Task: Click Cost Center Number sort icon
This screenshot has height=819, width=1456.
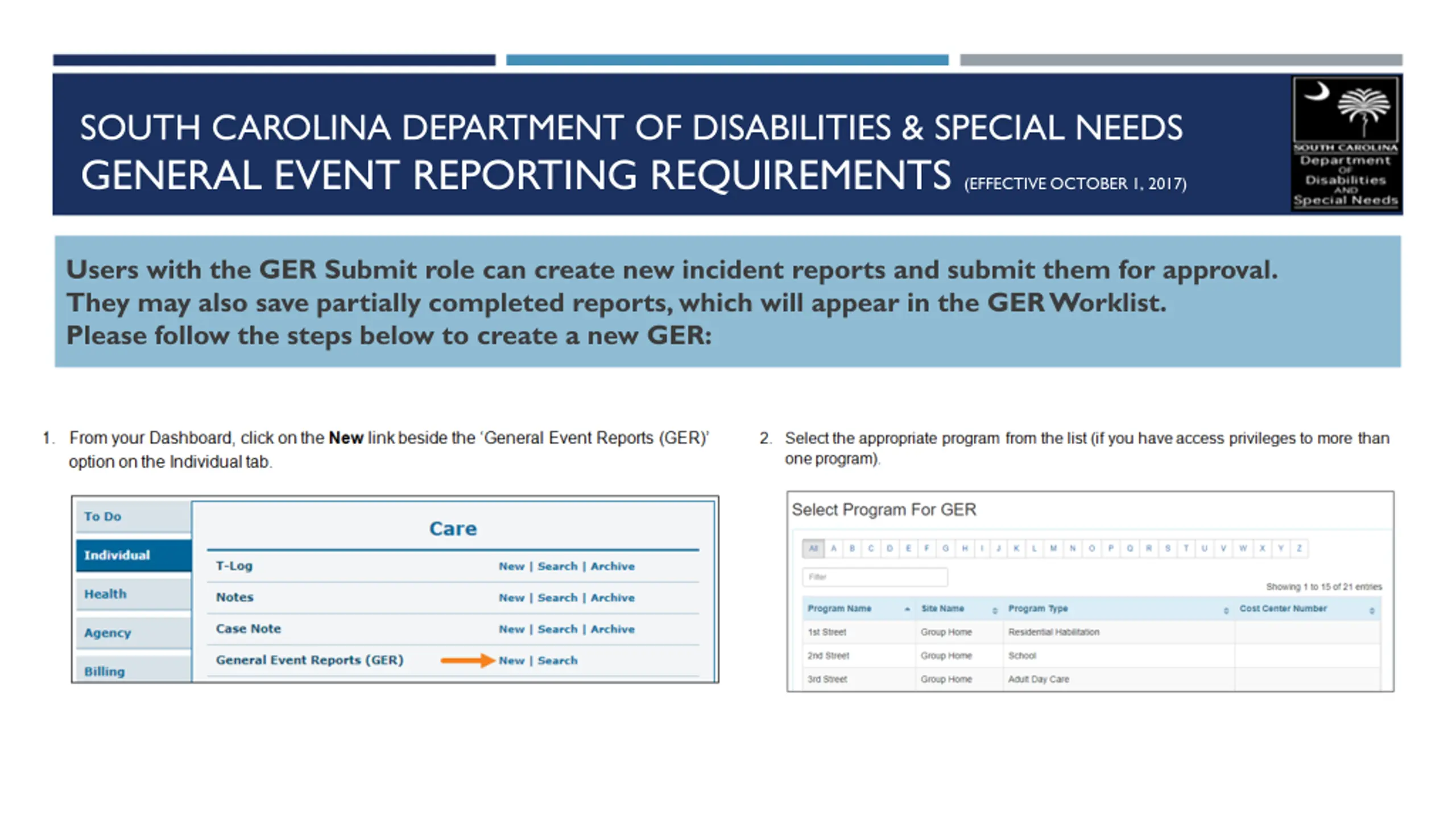Action: (x=1371, y=610)
